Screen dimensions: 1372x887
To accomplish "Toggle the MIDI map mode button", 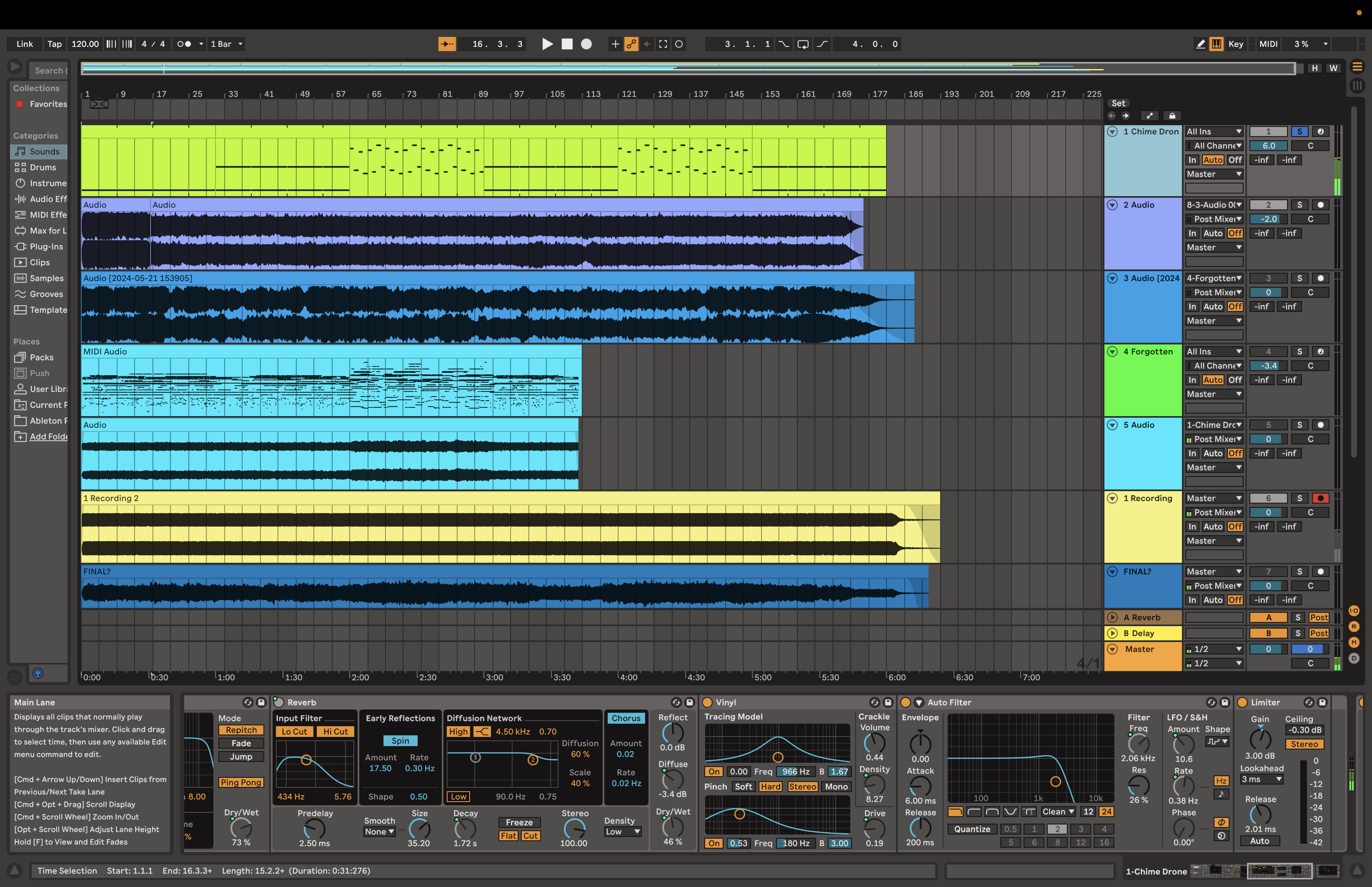I will click(1268, 44).
